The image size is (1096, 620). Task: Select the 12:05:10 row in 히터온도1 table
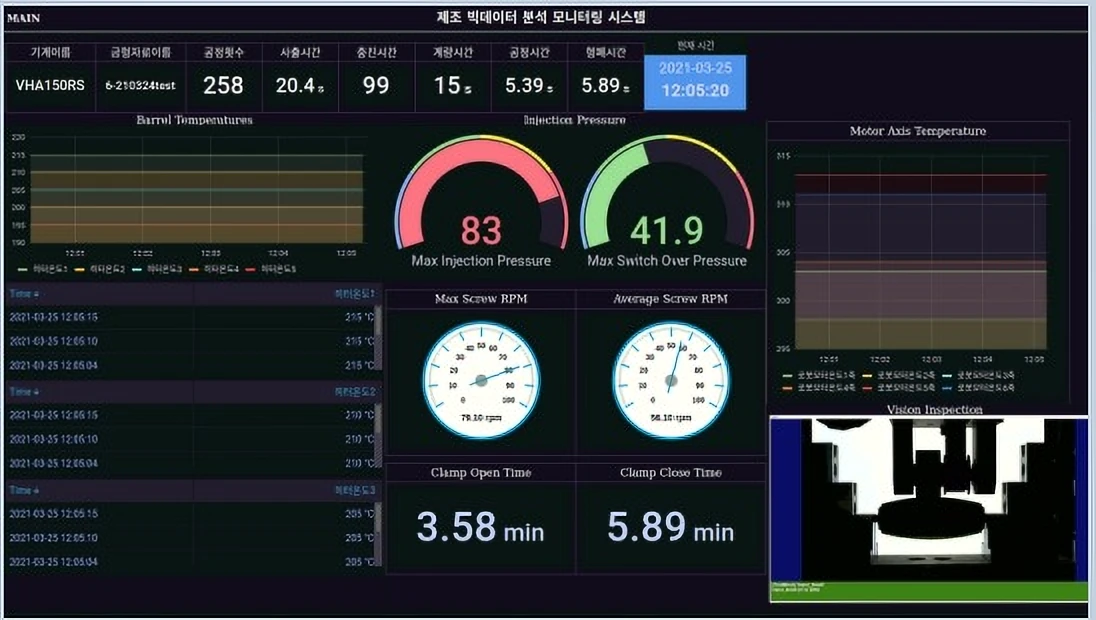191,341
